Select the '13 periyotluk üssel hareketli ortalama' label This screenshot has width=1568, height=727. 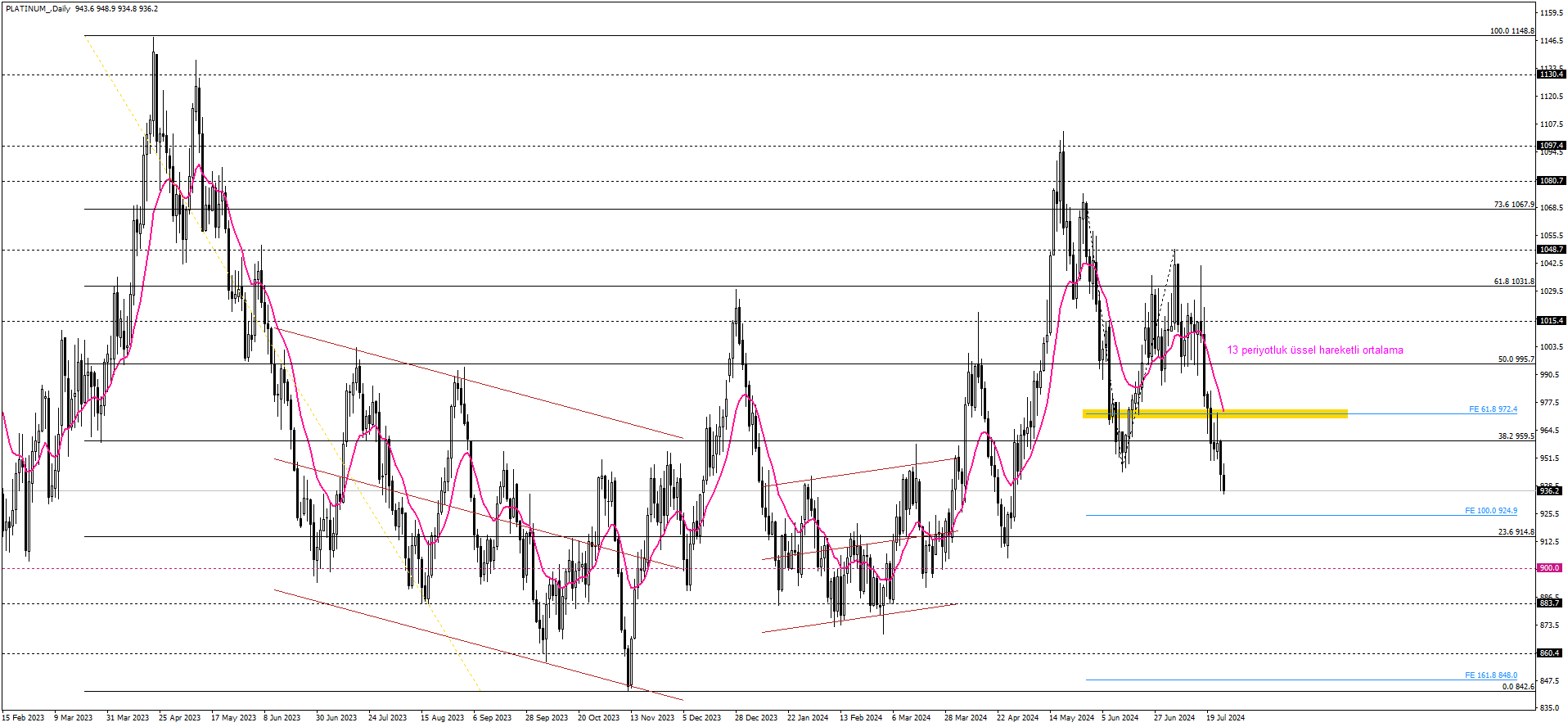[1314, 350]
